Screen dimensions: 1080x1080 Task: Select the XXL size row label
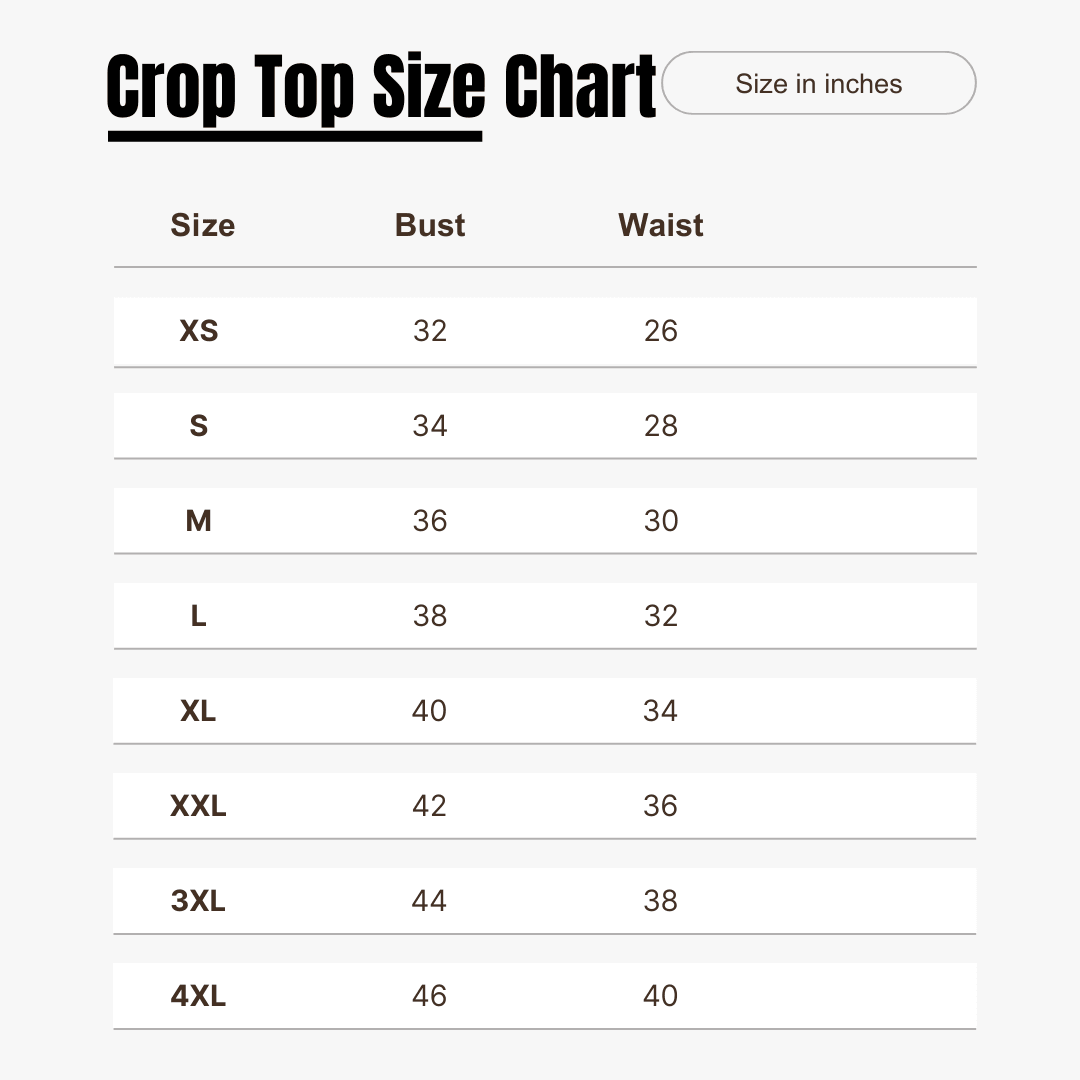coord(199,806)
